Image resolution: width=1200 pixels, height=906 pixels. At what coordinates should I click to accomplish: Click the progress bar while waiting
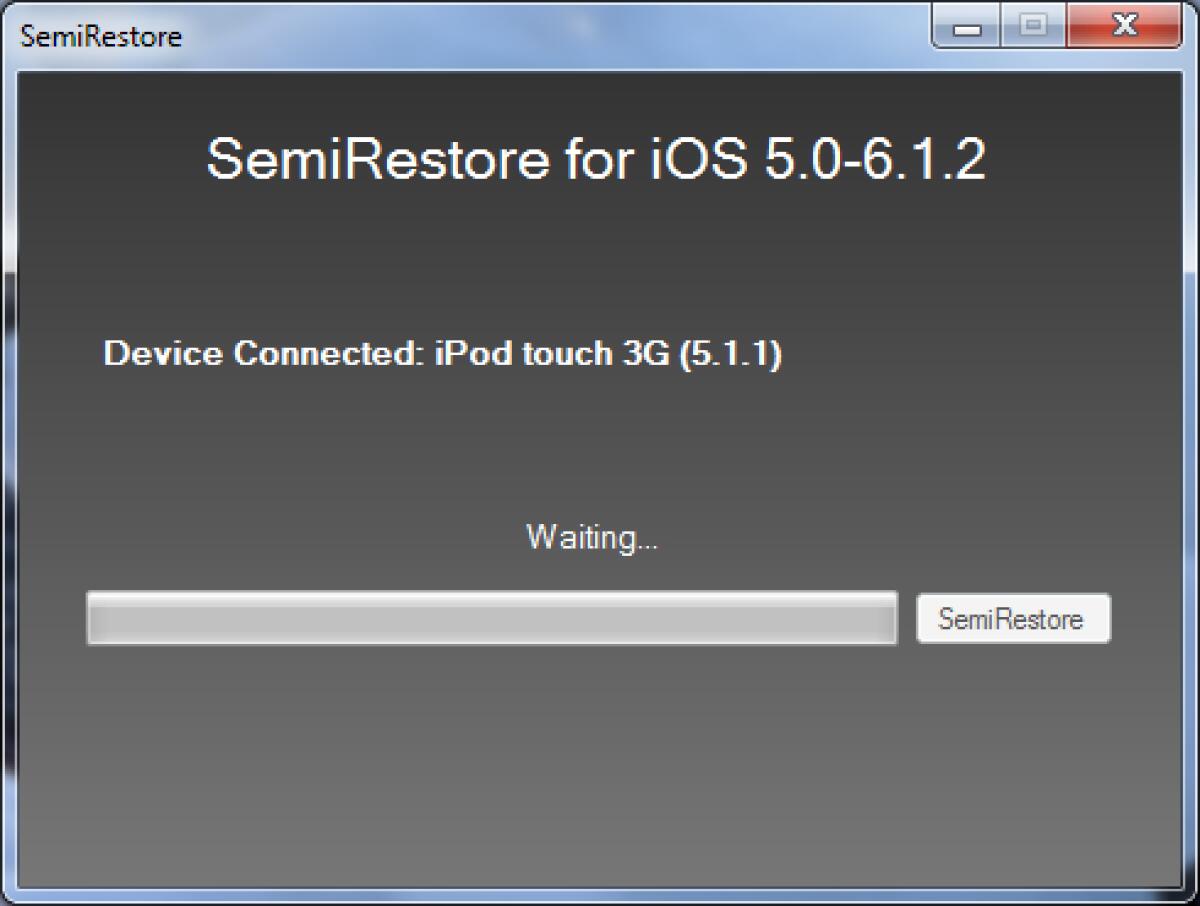click(493, 618)
